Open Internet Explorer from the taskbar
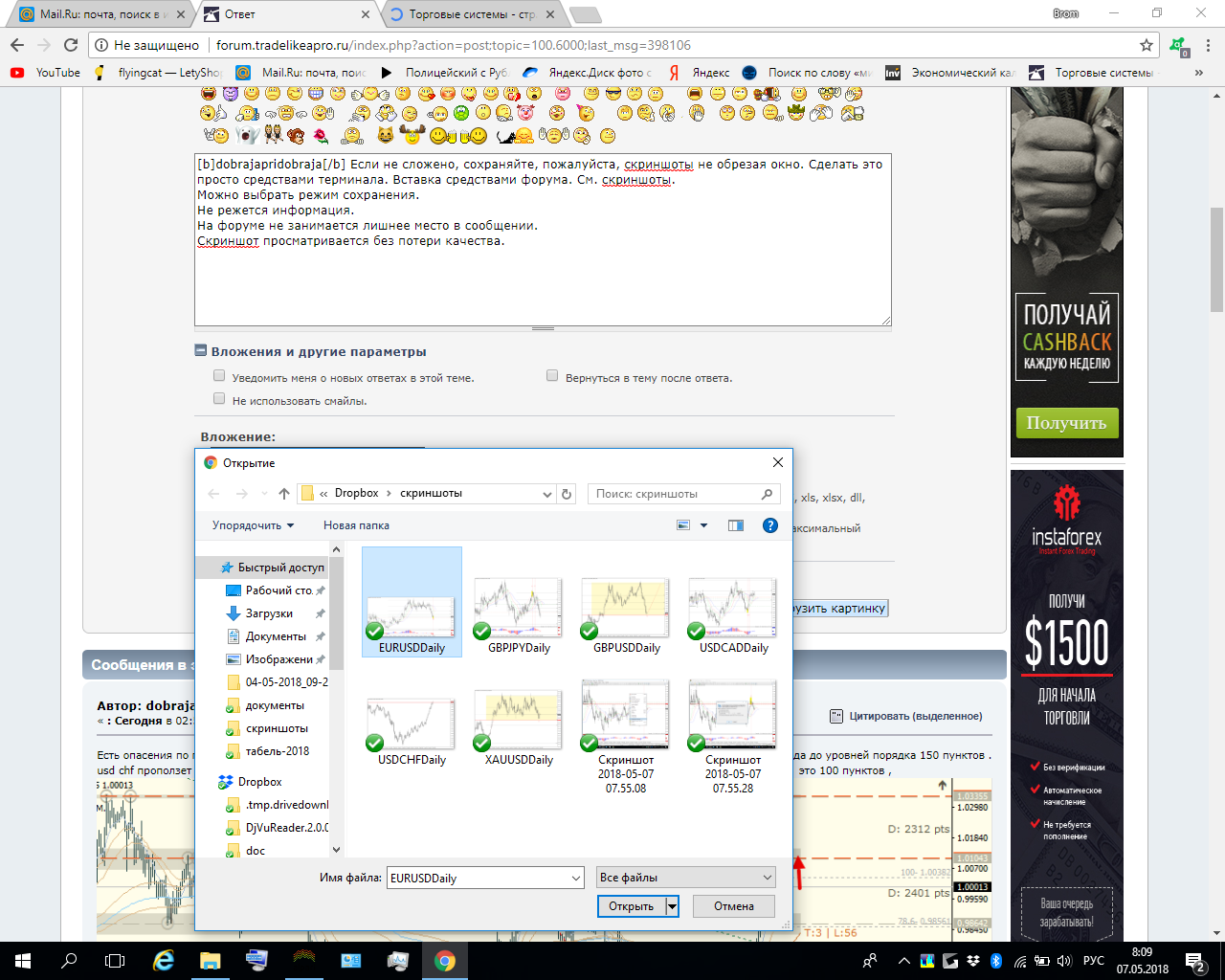The height and width of the screenshot is (980, 1225). pyautogui.click(x=164, y=961)
